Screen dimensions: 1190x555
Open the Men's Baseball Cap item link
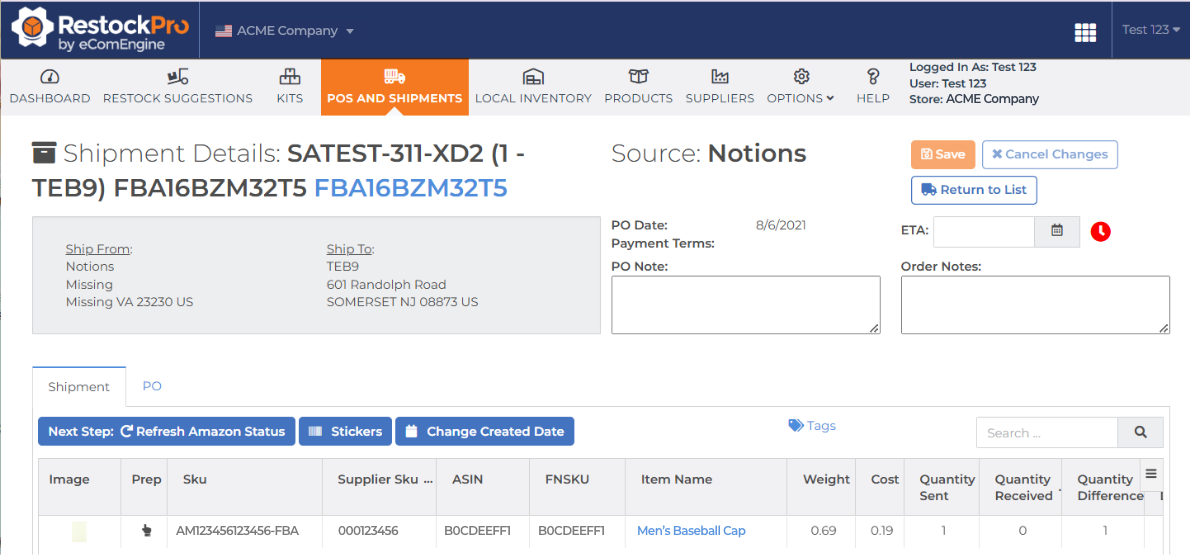[x=691, y=531]
